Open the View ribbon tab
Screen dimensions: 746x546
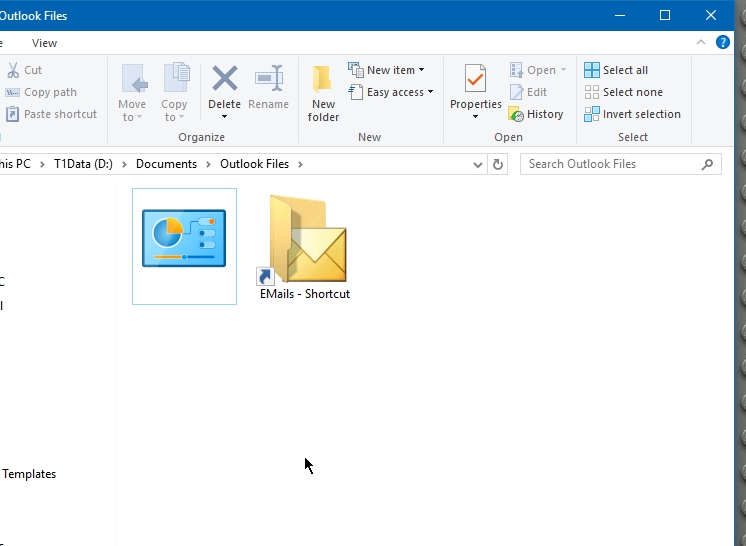pos(44,43)
